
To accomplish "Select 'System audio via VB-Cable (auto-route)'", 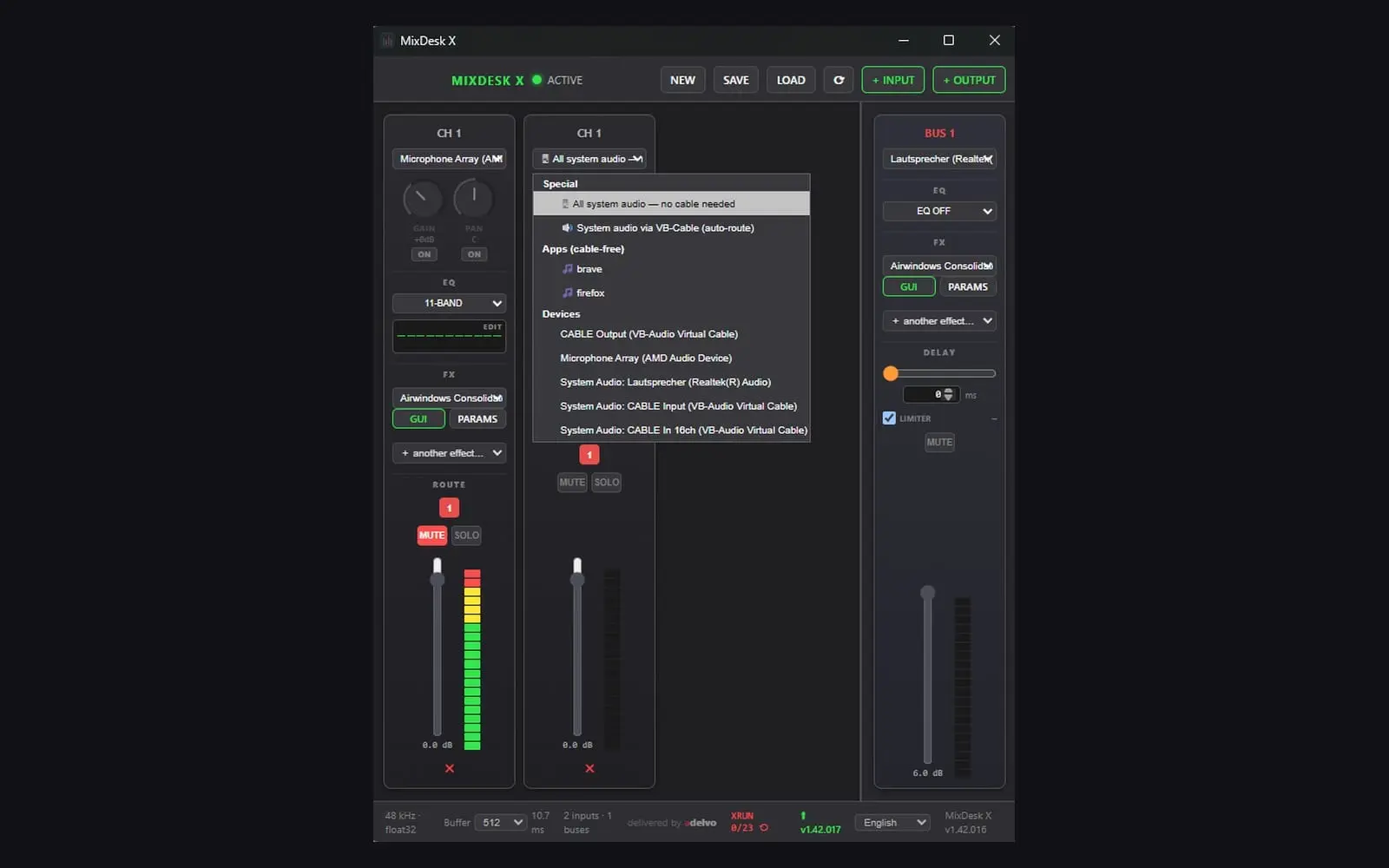I will click(x=671, y=227).
